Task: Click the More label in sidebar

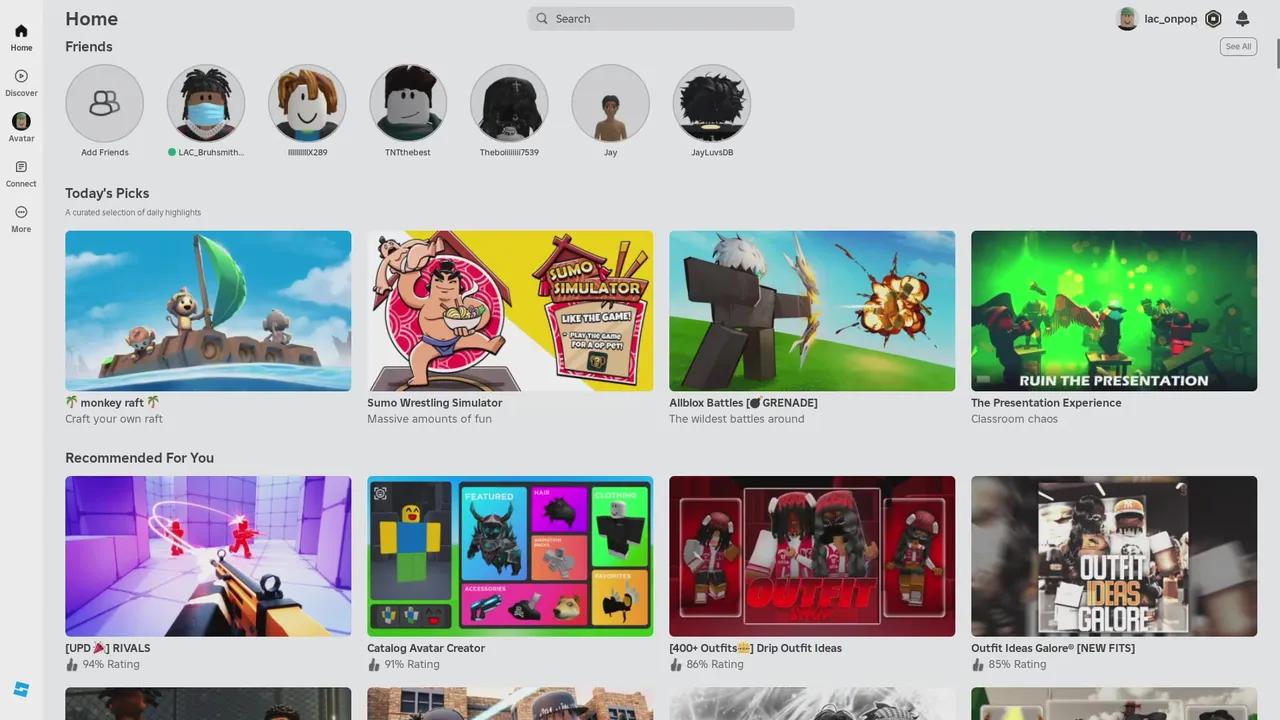Action: (21, 229)
